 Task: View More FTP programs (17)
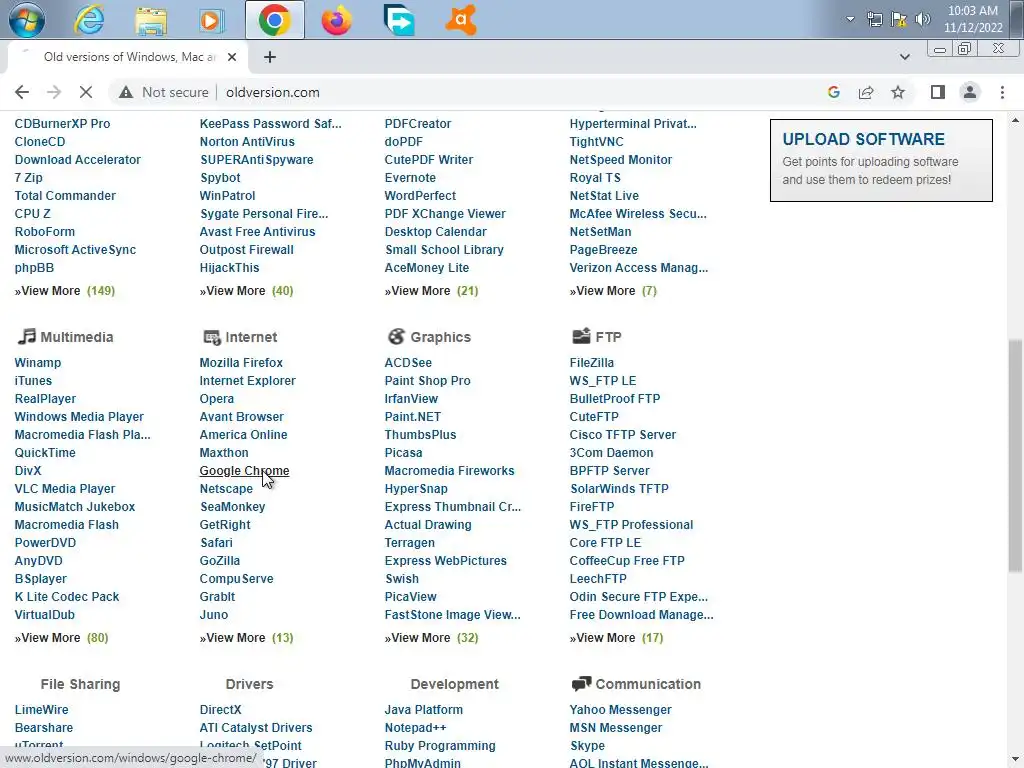click(x=616, y=638)
